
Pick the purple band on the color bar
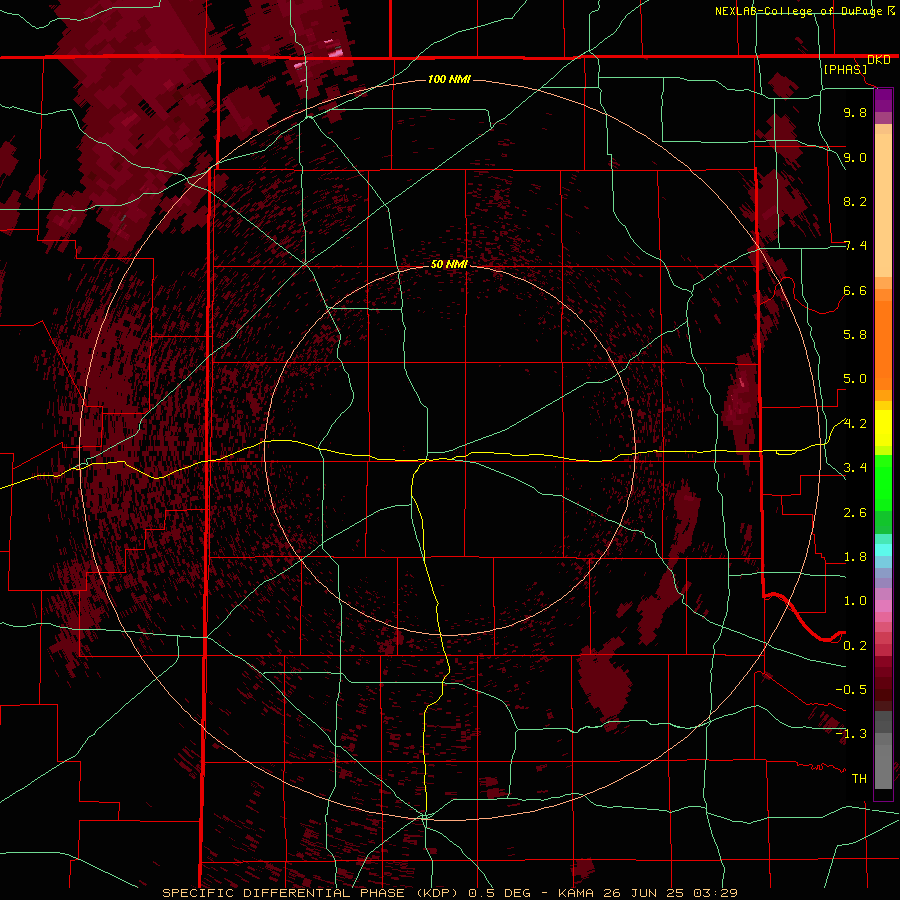883,100
